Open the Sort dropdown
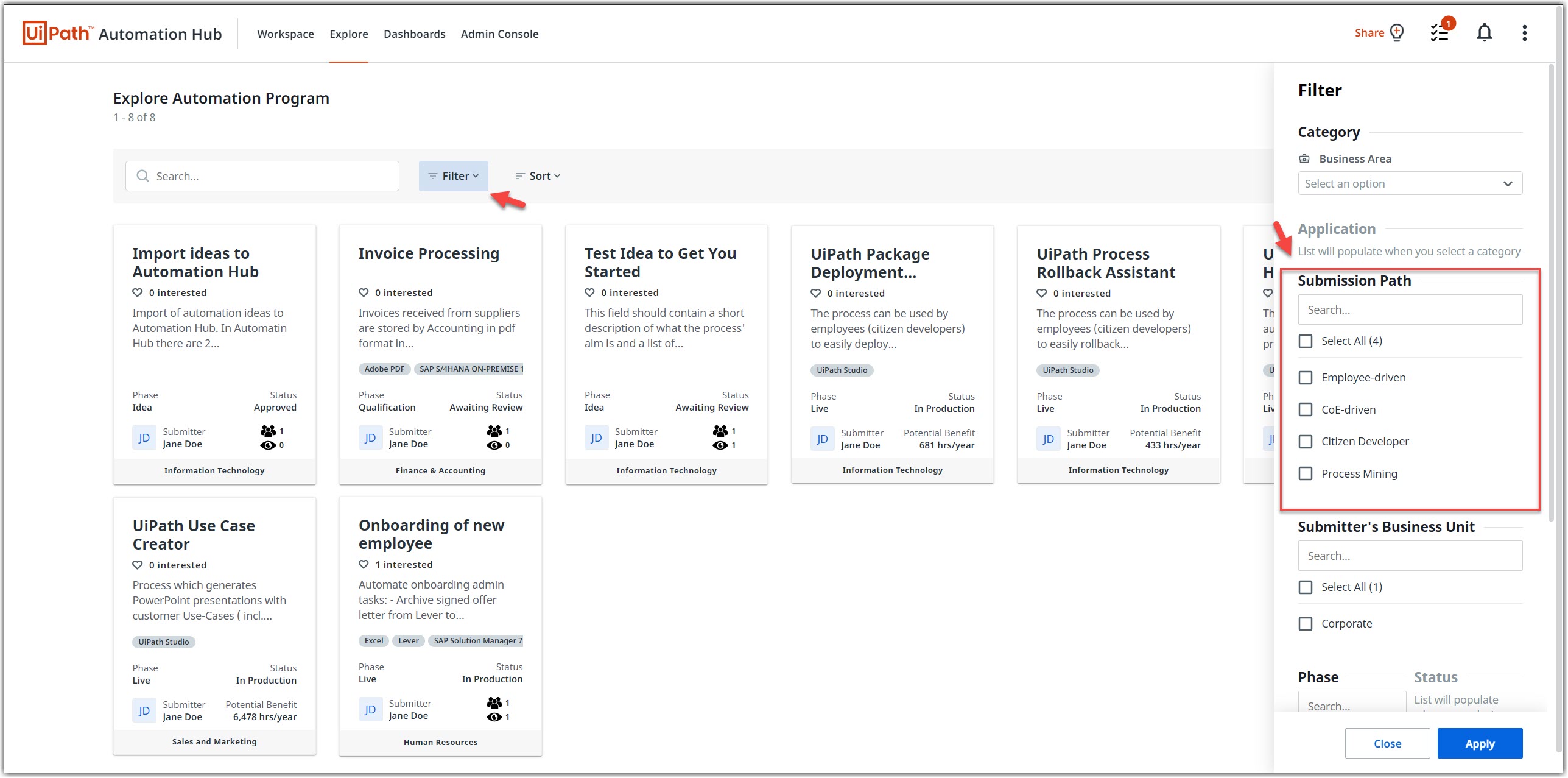This screenshot has width=1568, height=778. [537, 176]
